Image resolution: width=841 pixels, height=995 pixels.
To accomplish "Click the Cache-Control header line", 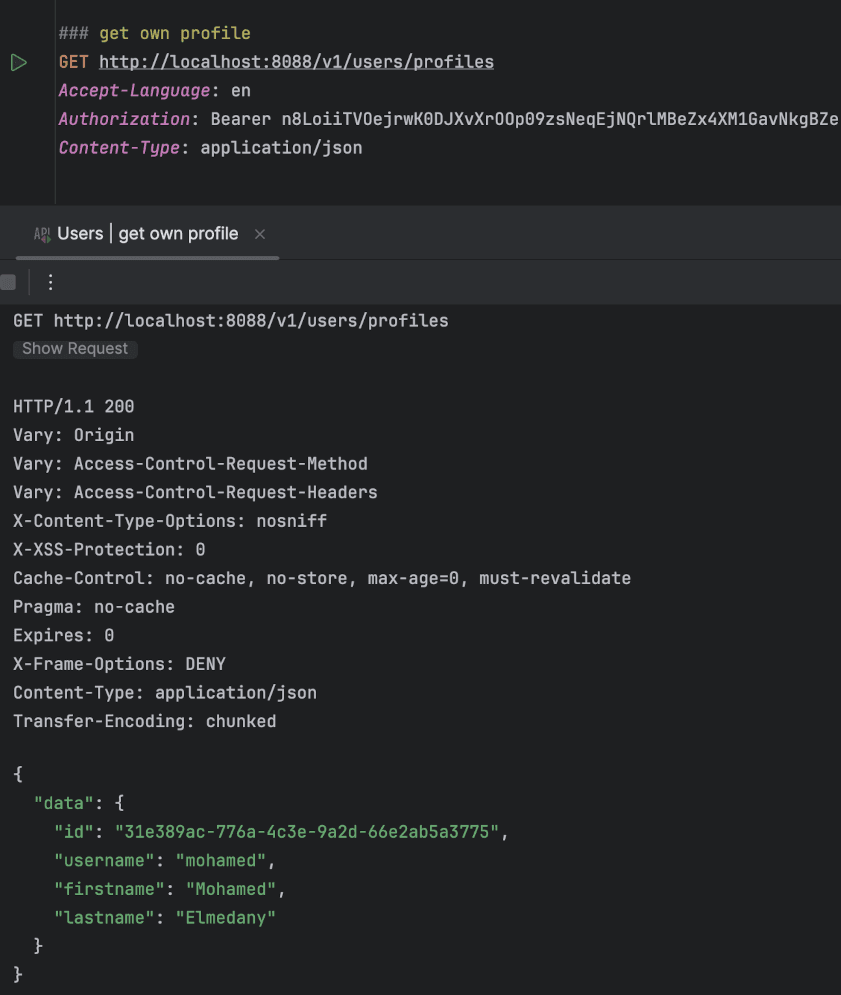I will click(322, 578).
